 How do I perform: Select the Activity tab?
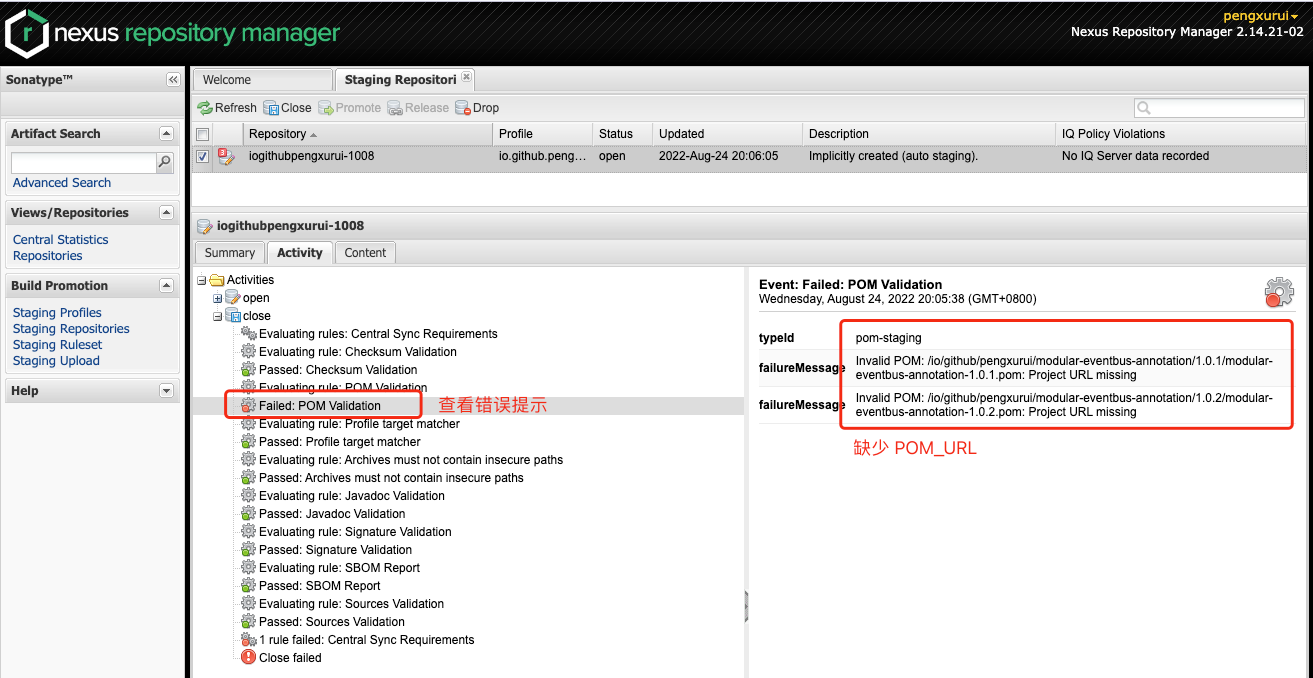[x=300, y=253]
